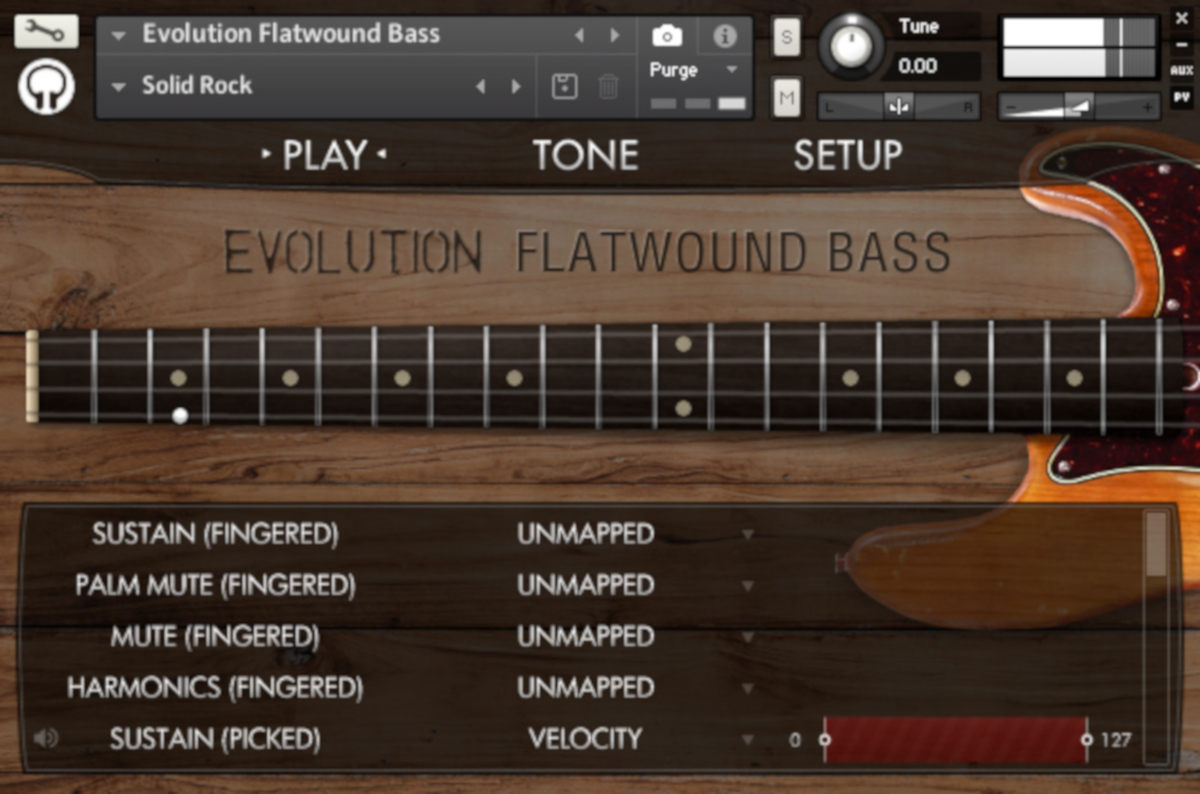Select previous snapshot before Solid Rock
This screenshot has height=794, width=1200.
(480, 86)
